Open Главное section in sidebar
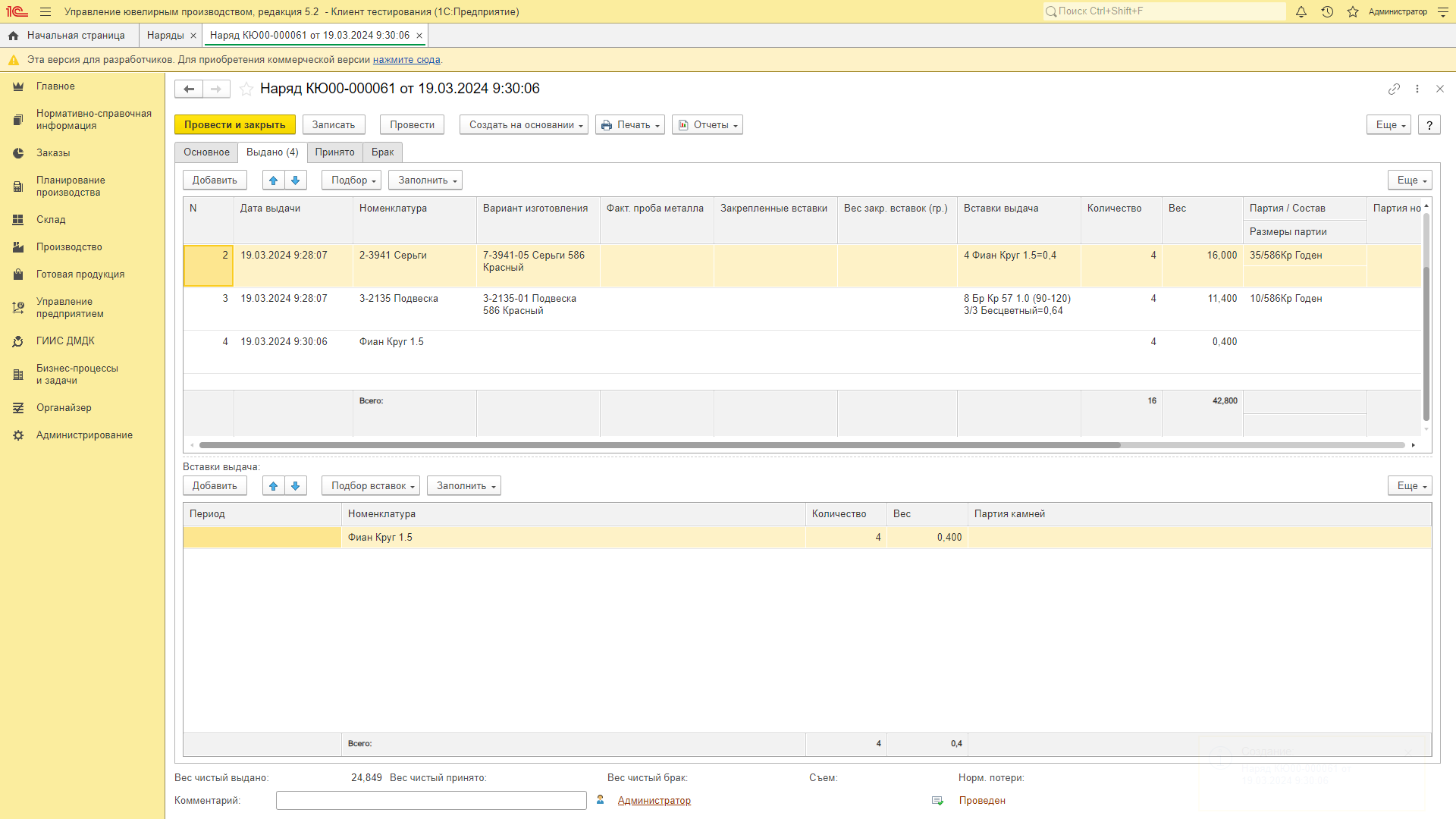This screenshot has width=1456, height=819. (x=55, y=86)
